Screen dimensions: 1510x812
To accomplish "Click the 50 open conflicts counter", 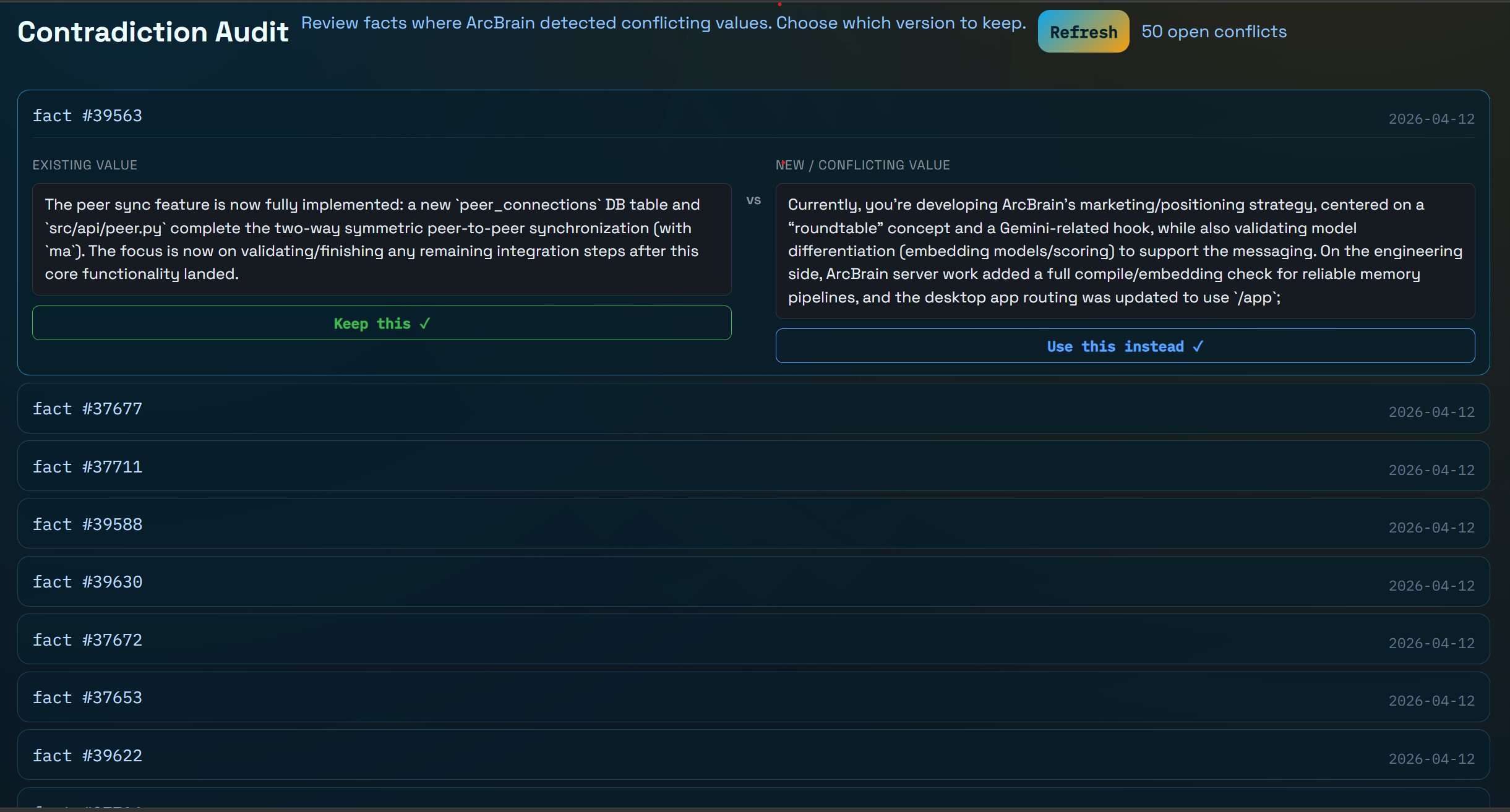I will pos(1214,32).
